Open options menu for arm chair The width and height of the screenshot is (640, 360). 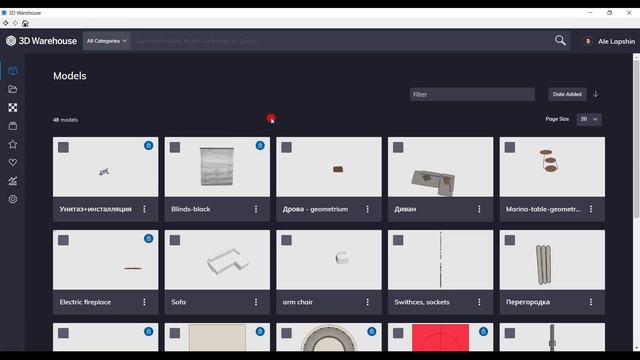tap(367, 302)
